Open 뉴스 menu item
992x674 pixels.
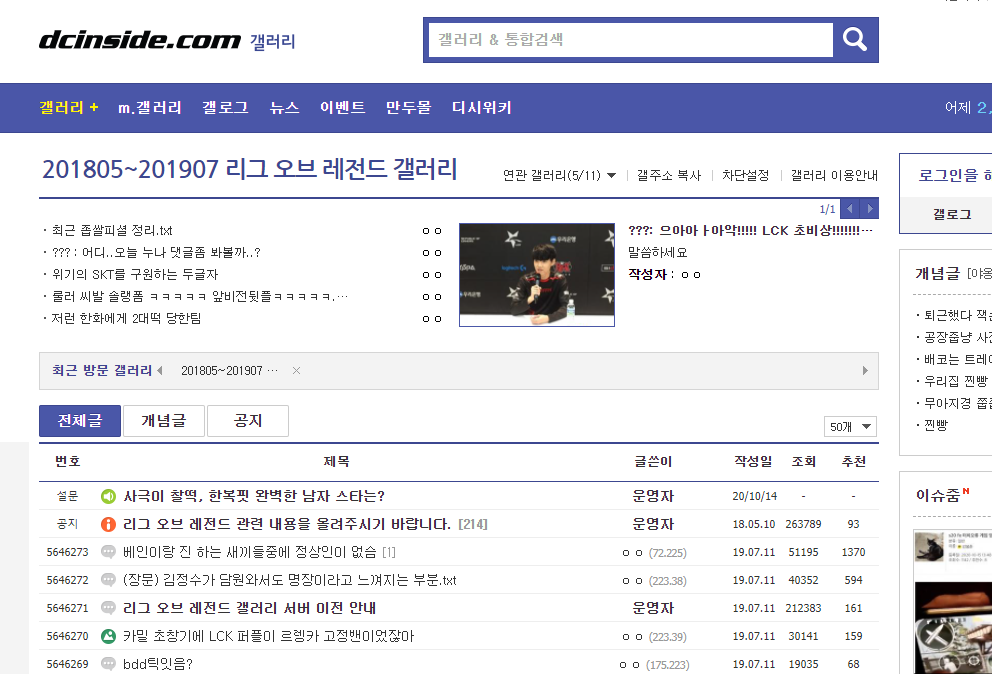point(284,108)
